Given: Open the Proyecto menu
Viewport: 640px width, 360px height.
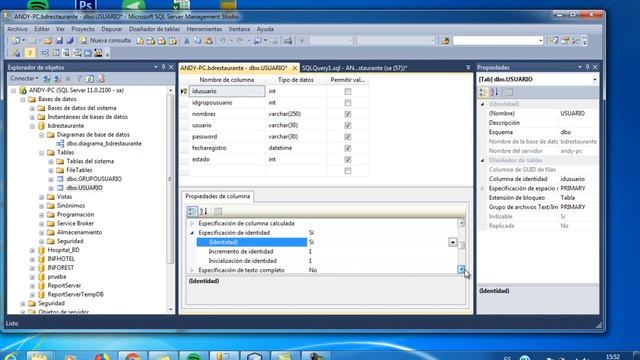Looking at the screenshot, I should pos(83,29).
